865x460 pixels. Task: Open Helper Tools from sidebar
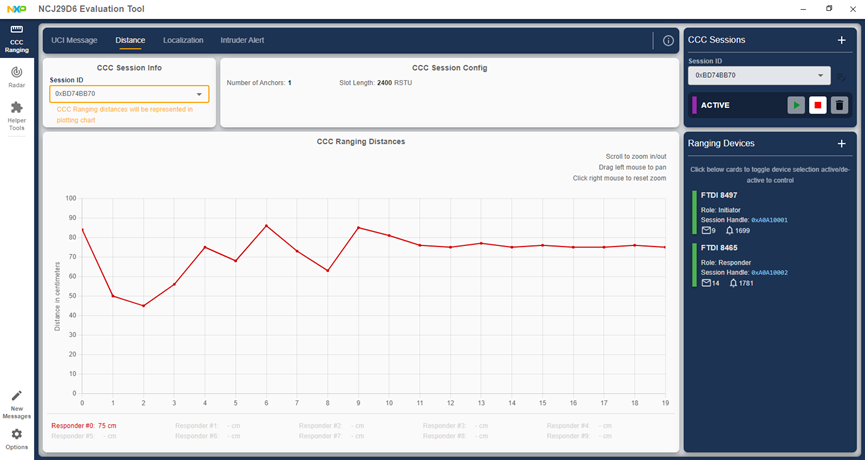pos(17,114)
